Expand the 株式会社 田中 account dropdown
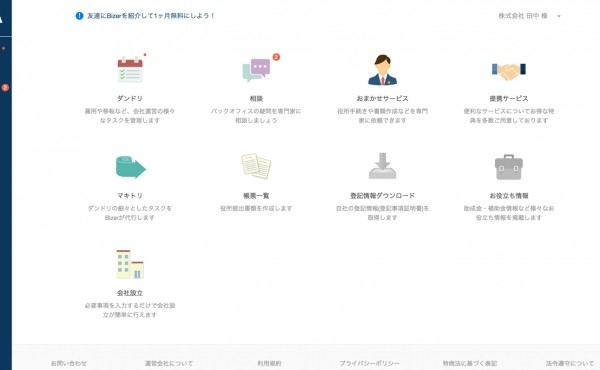 (529, 16)
